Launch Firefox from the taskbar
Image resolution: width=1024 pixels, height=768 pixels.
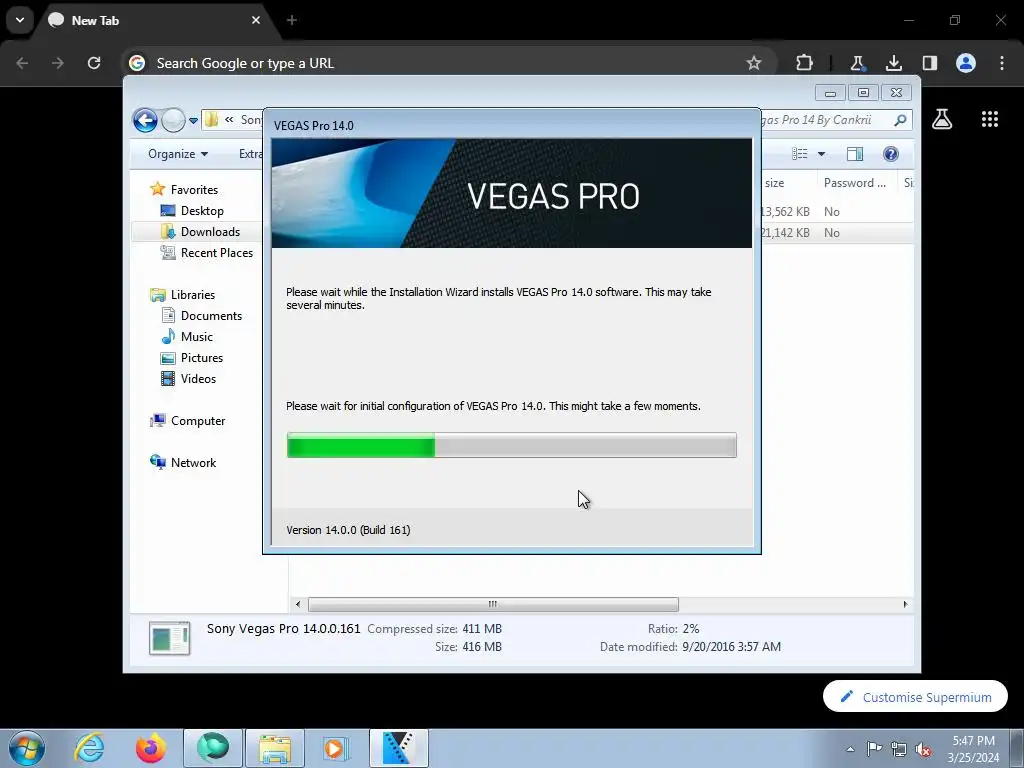tap(151, 748)
